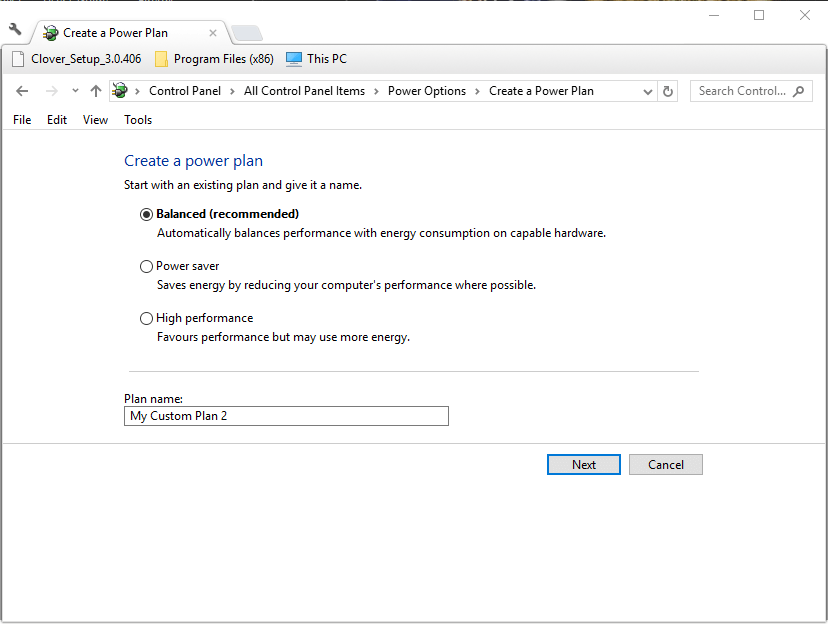Click the Power Options address bar icon
The height and width of the screenshot is (624, 828).
[120, 91]
